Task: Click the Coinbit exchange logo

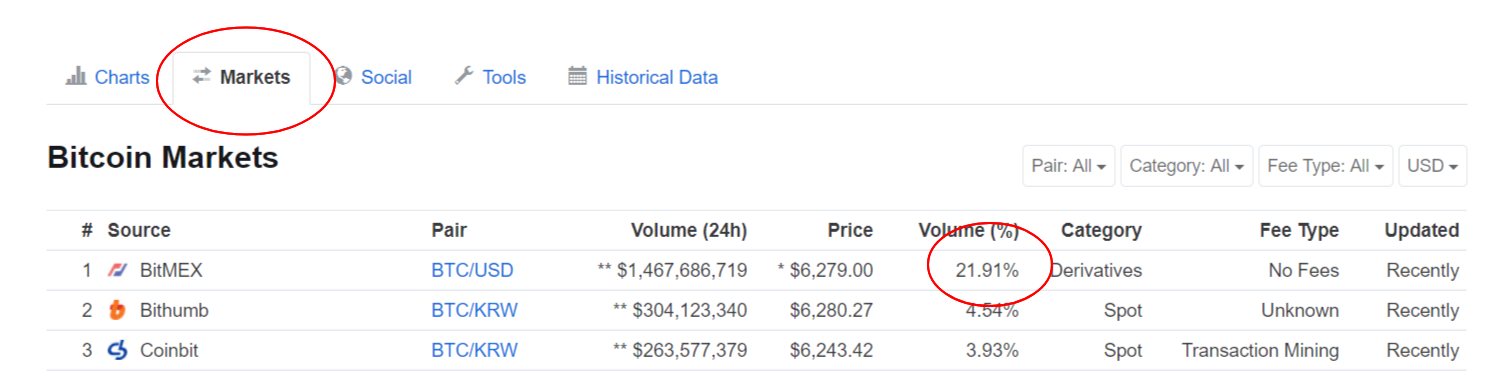Action: (x=118, y=350)
